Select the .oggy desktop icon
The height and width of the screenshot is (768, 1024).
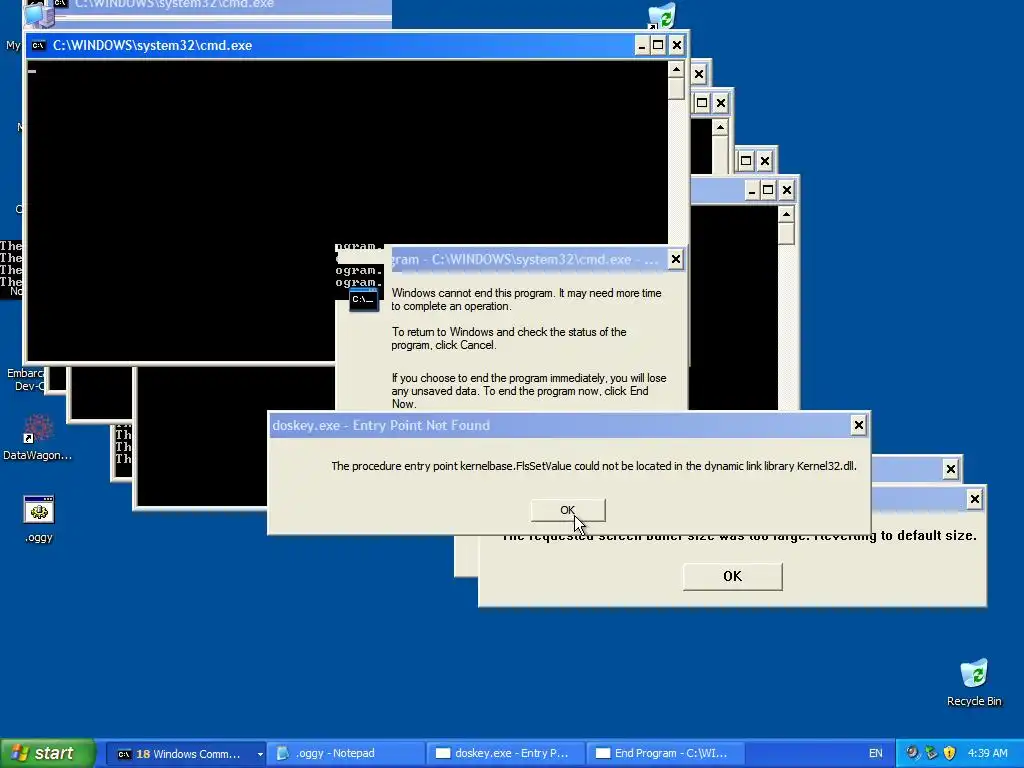[39, 519]
